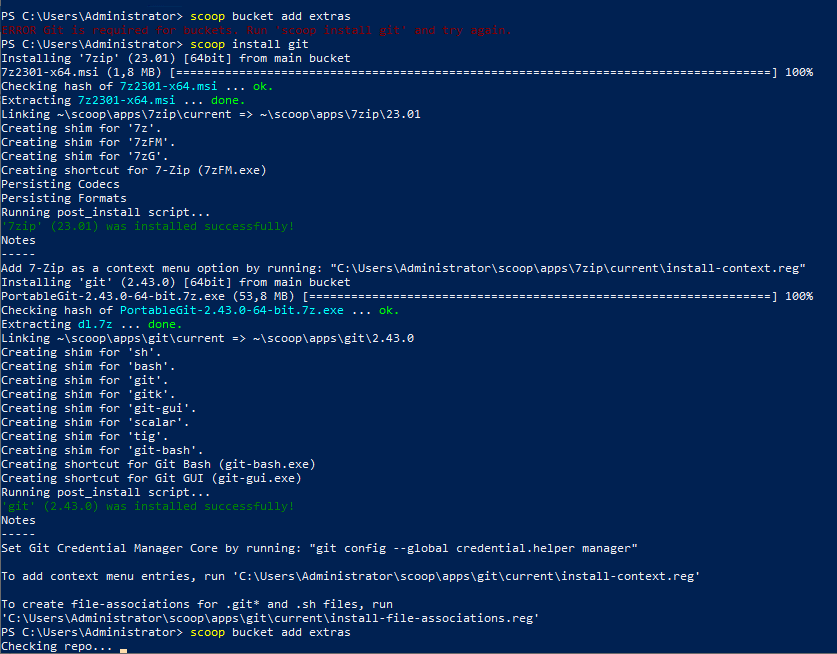Click the PortableGit download progress bar

pyautogui.click(x=540, y=296)
